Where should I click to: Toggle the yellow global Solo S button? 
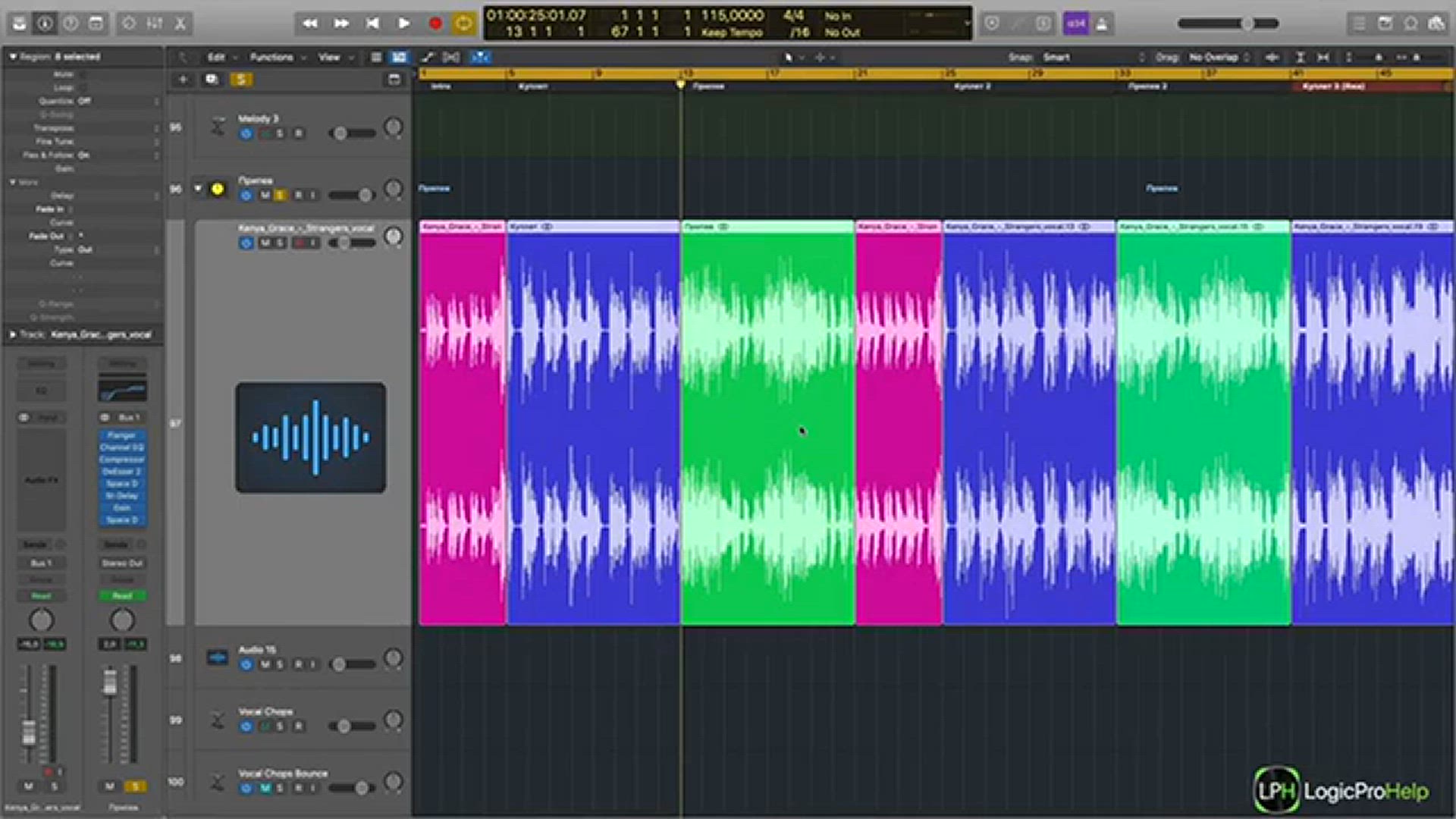pos(241,80)
